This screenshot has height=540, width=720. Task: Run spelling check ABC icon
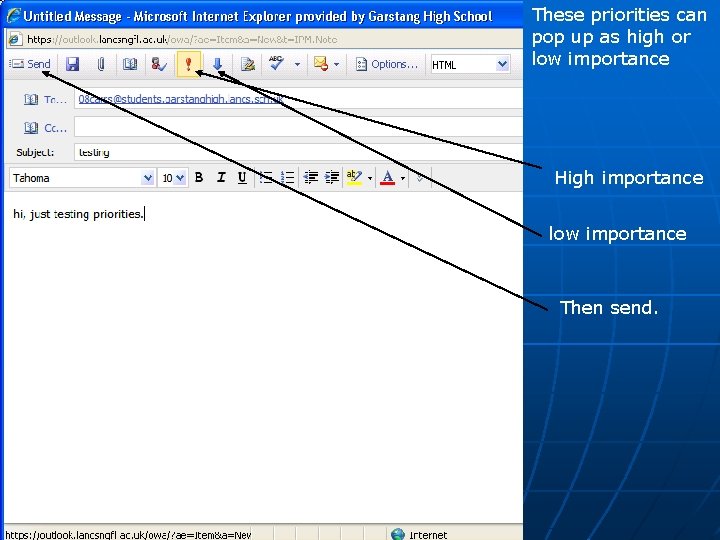click(276, 63)
